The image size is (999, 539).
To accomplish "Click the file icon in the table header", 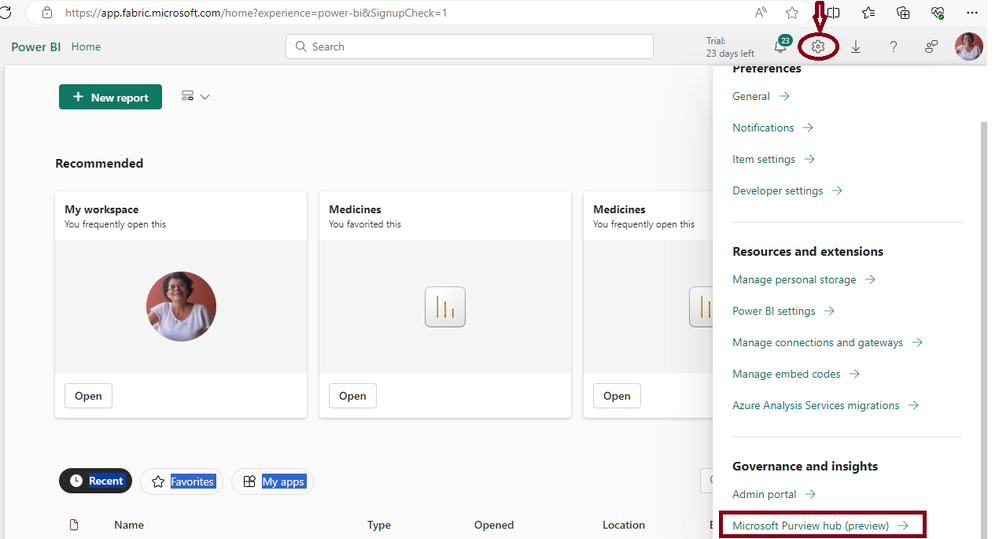I will coord(74,525).
